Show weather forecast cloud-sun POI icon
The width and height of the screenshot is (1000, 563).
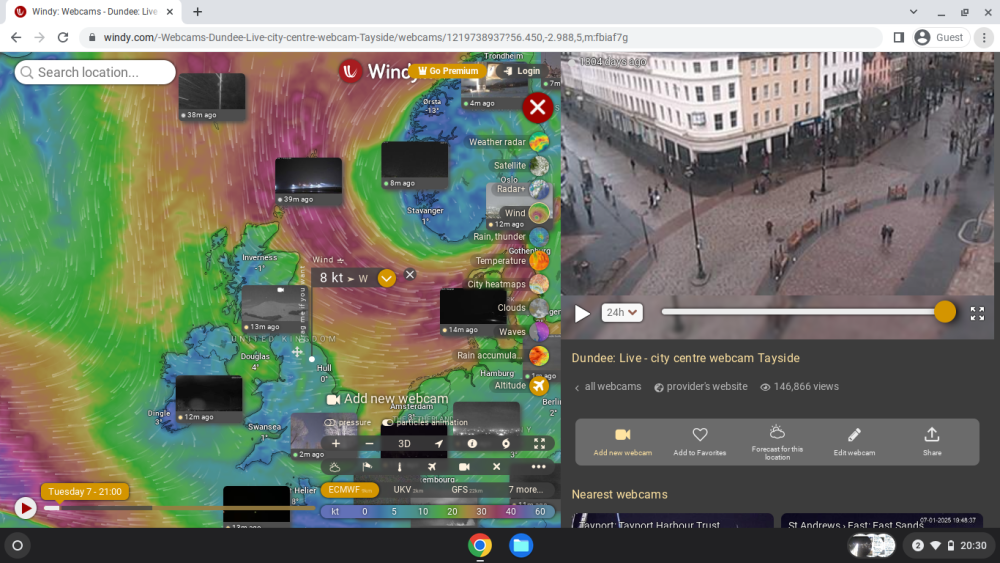click(335, 467)
